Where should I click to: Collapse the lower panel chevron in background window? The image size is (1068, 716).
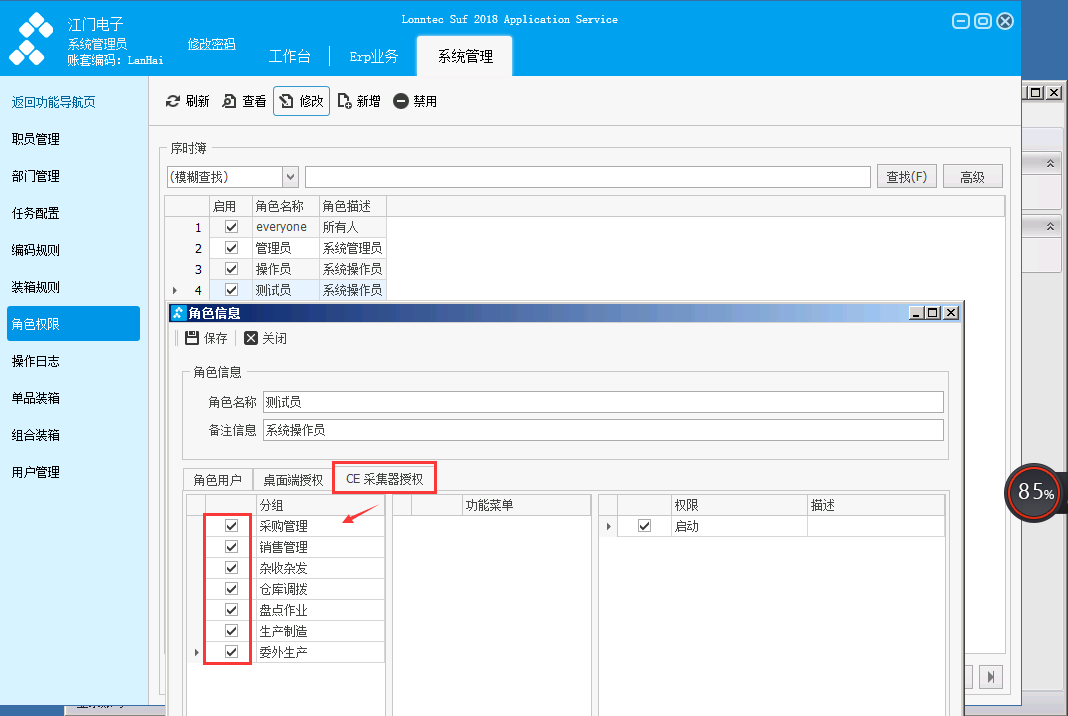(x=1050, y=226)
